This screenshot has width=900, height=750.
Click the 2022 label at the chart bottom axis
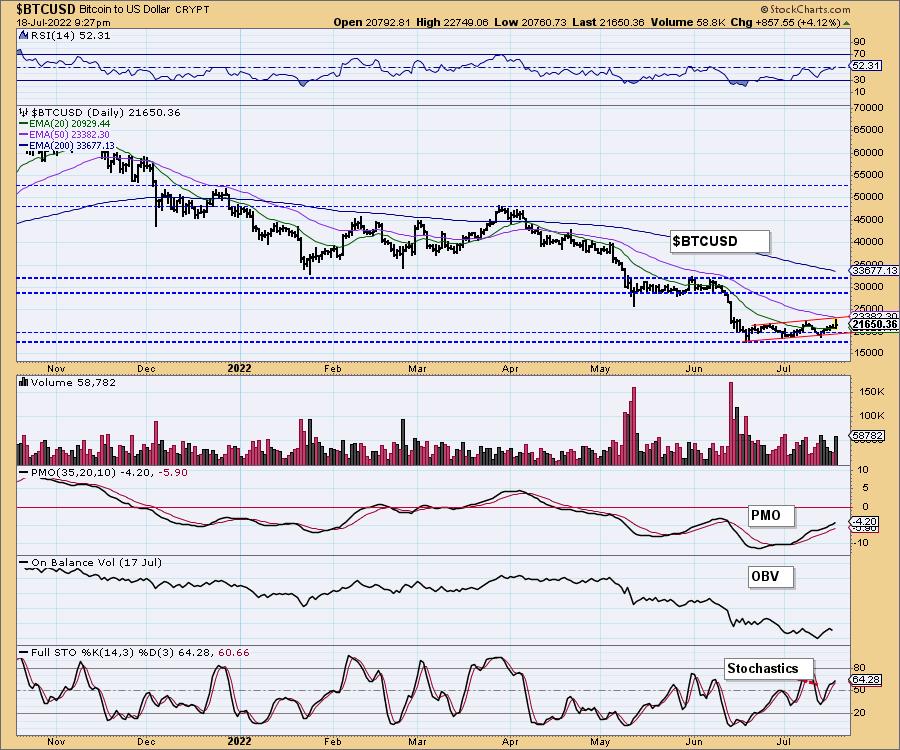(x=239, y=741)
